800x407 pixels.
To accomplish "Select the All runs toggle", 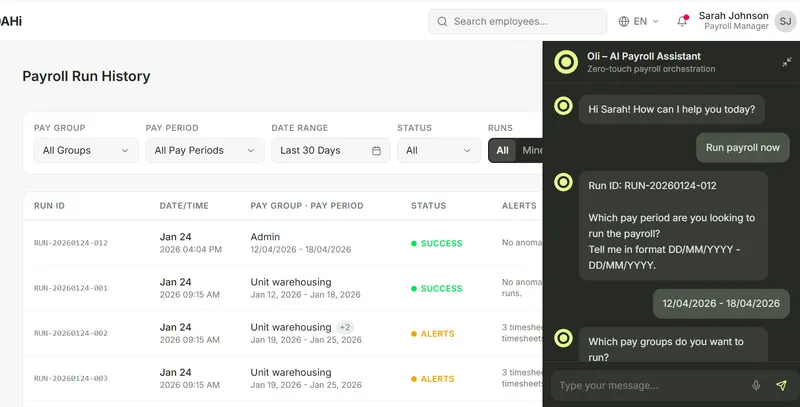I will pos(503,150).
